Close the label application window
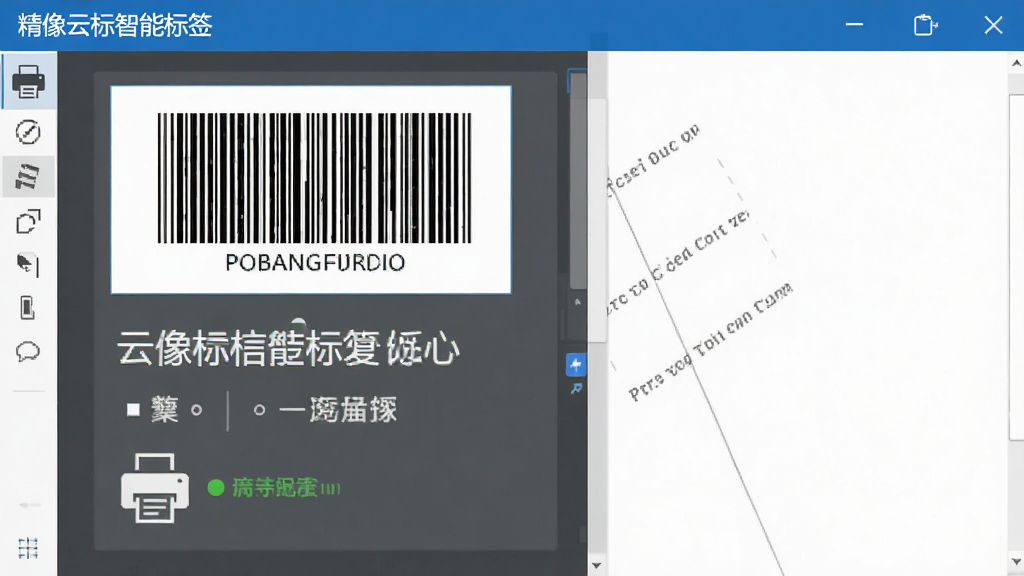Screen dimensions: 1024x576 coord(993,25)
